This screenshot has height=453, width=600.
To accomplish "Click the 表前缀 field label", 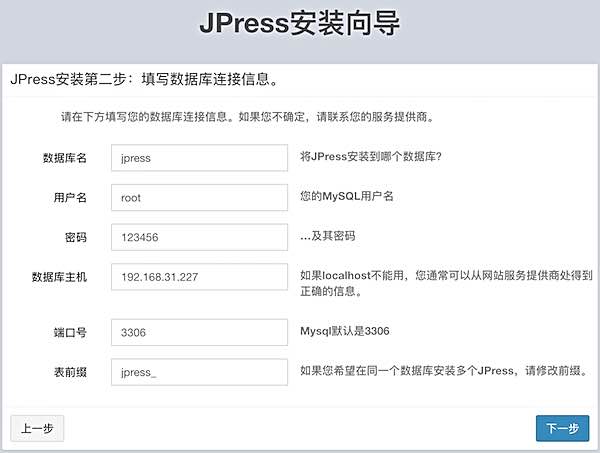I will (x=70, y=372).
